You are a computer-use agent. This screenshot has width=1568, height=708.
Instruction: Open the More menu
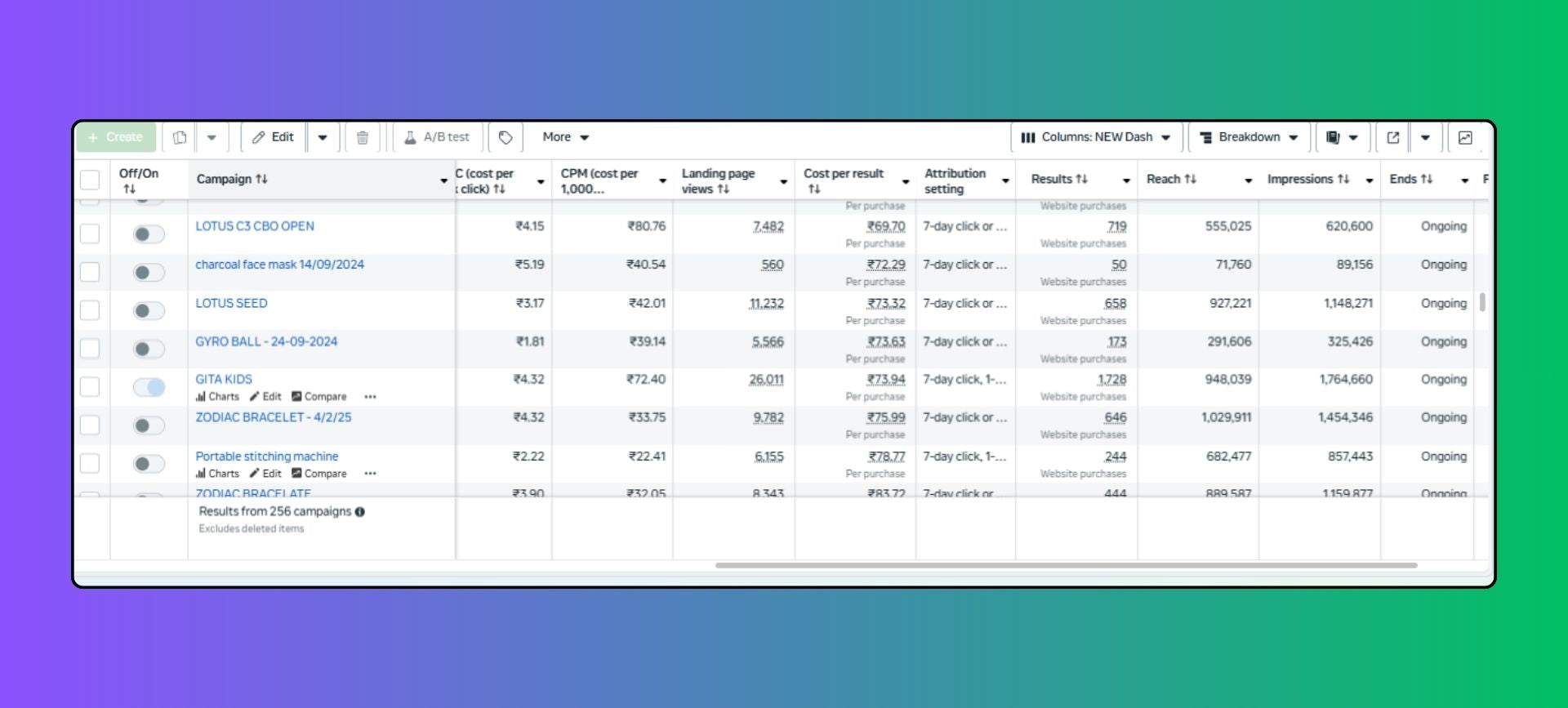tap(565, 137)
